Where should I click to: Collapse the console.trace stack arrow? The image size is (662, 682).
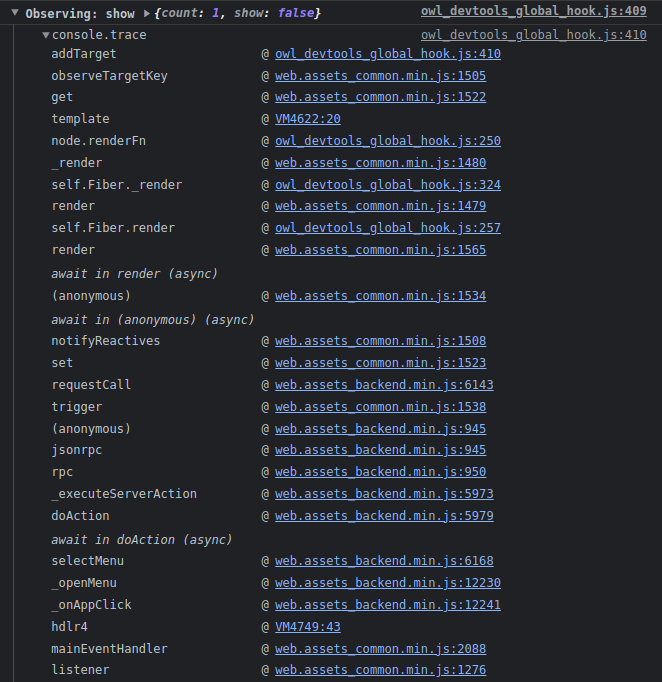pyautogui.click(x=46, y=35)
